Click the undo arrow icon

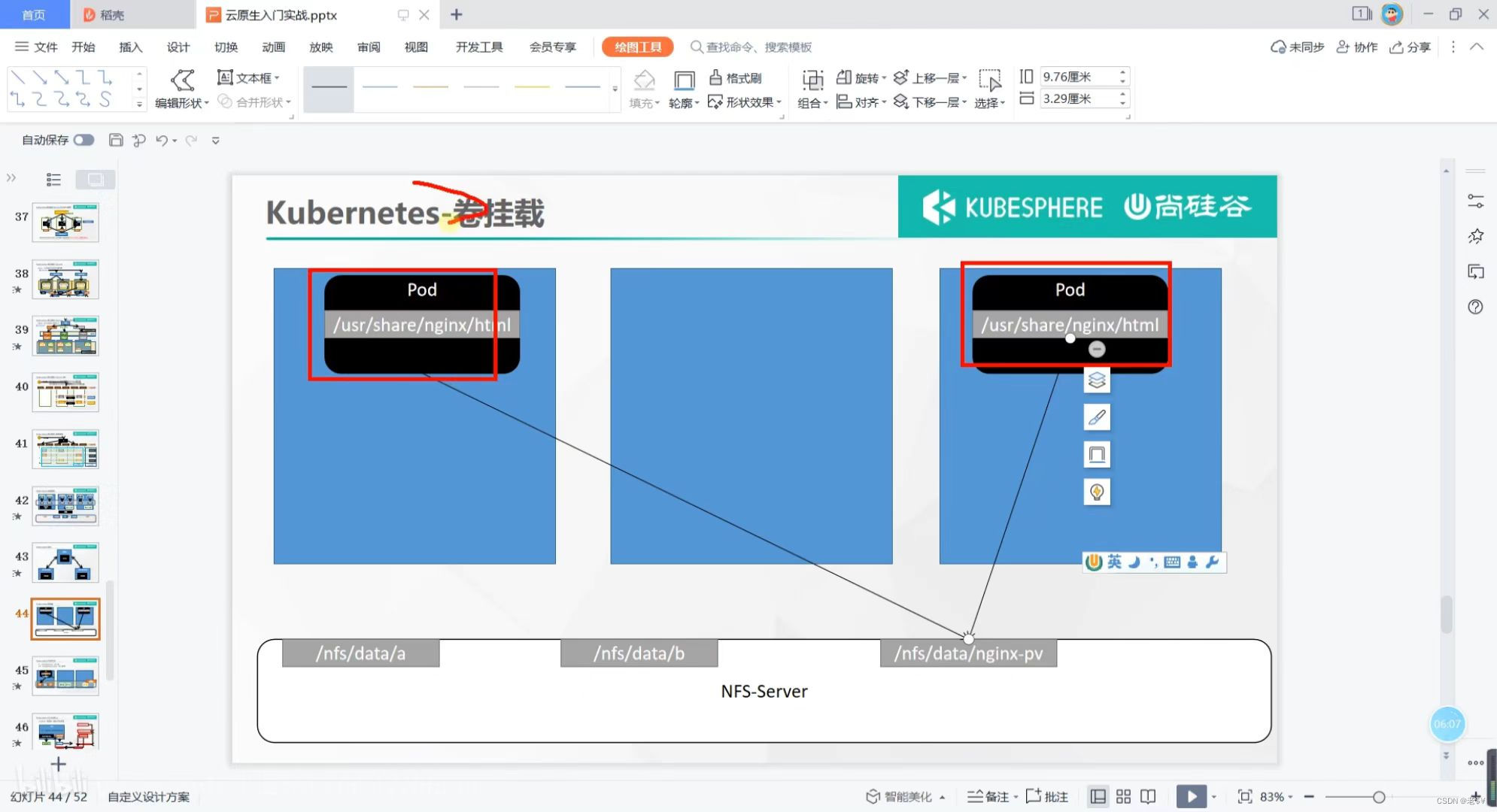tap(161, 140)
